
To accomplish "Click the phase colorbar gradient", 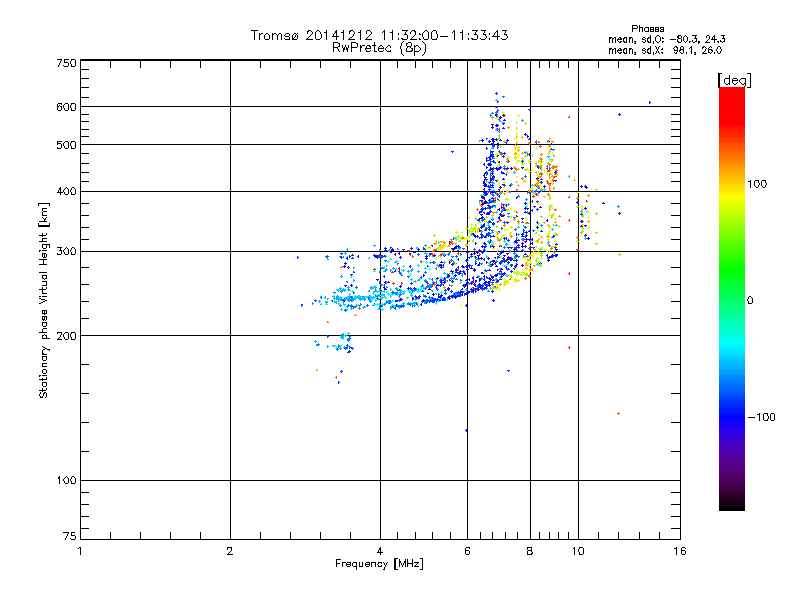I will pyautogui.click(x=732, y=299).
